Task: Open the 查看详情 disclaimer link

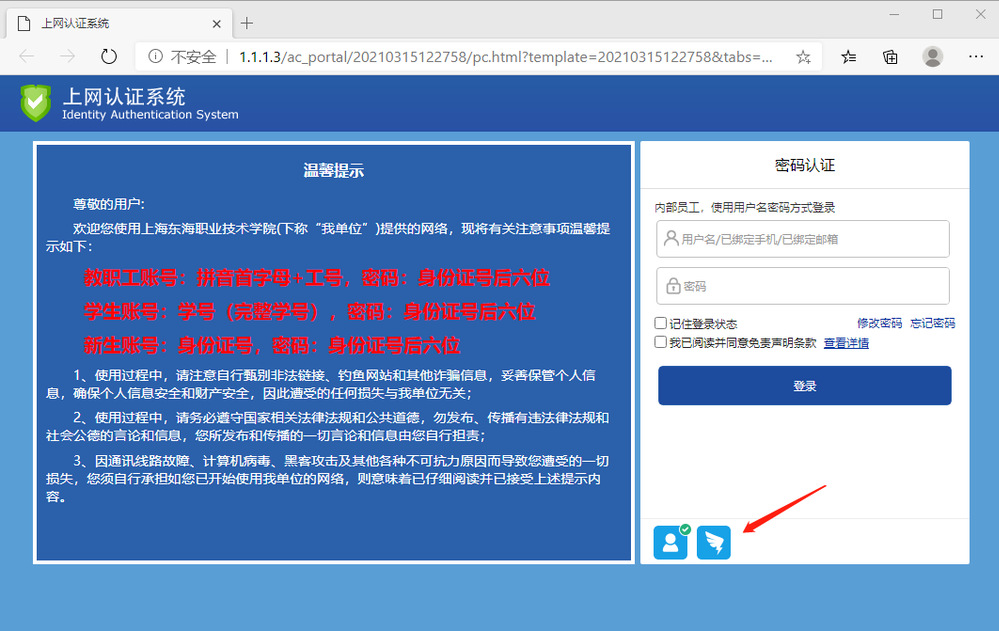Action: (846, 343)
